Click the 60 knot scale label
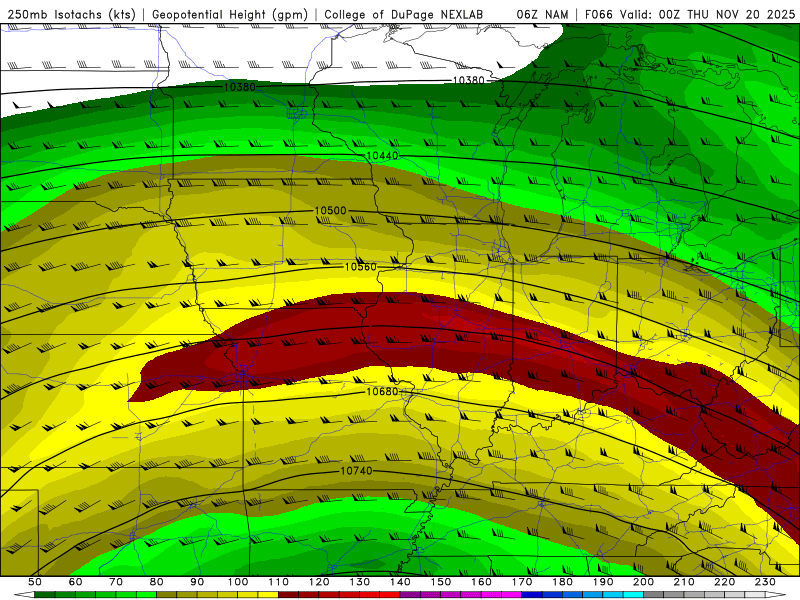Viewport: 800px width, 600px height. pos(76,582)
